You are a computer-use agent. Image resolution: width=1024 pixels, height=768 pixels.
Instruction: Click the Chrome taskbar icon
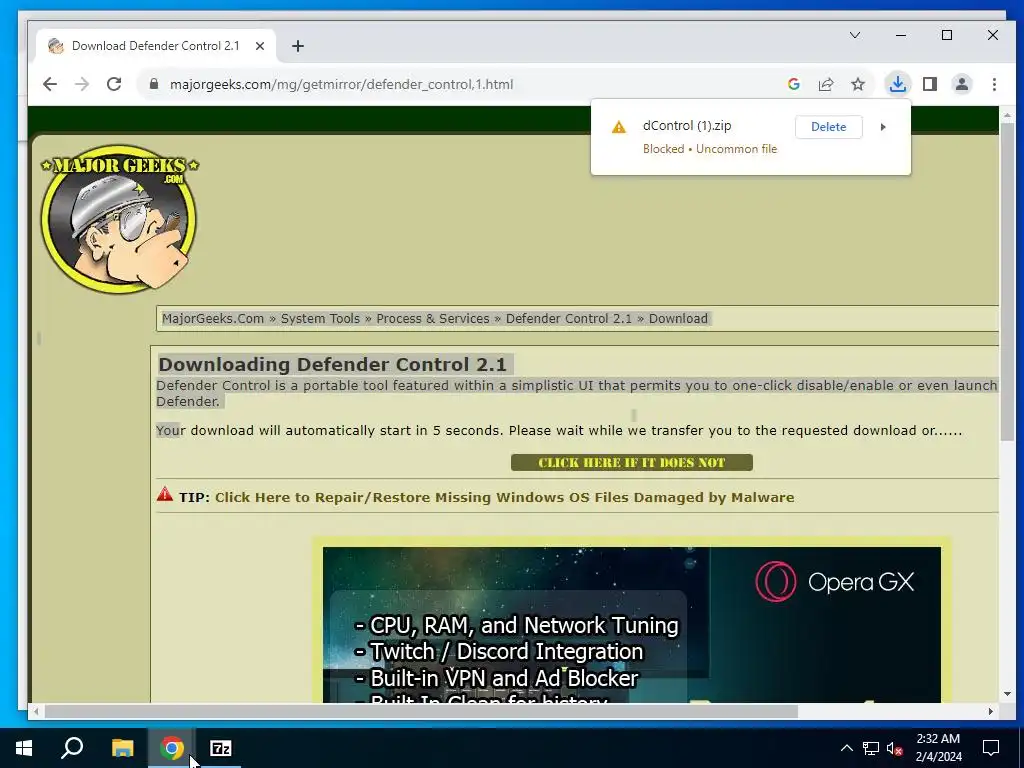(171, 748)
